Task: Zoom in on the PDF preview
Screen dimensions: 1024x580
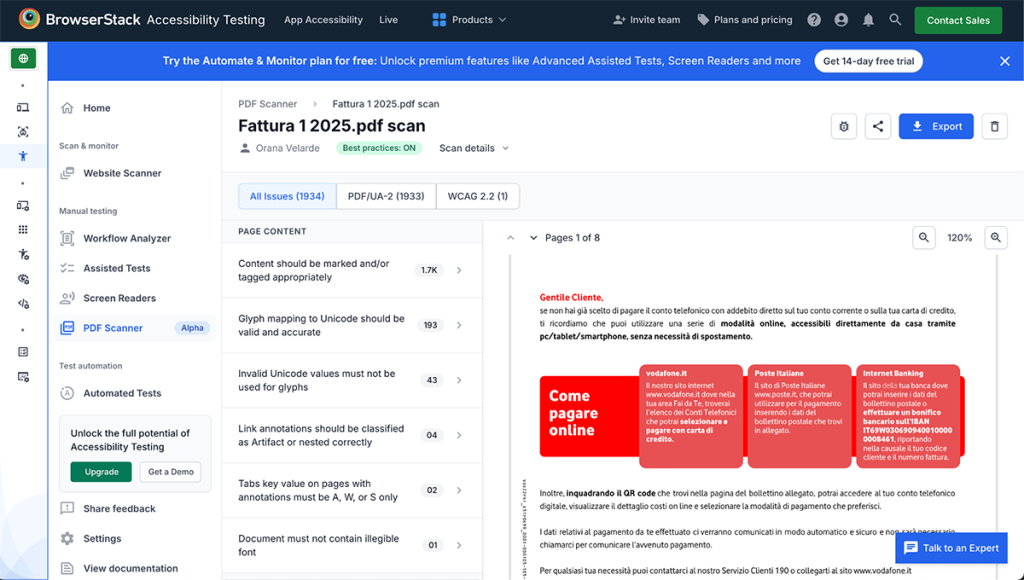Action: coord(996,237)
